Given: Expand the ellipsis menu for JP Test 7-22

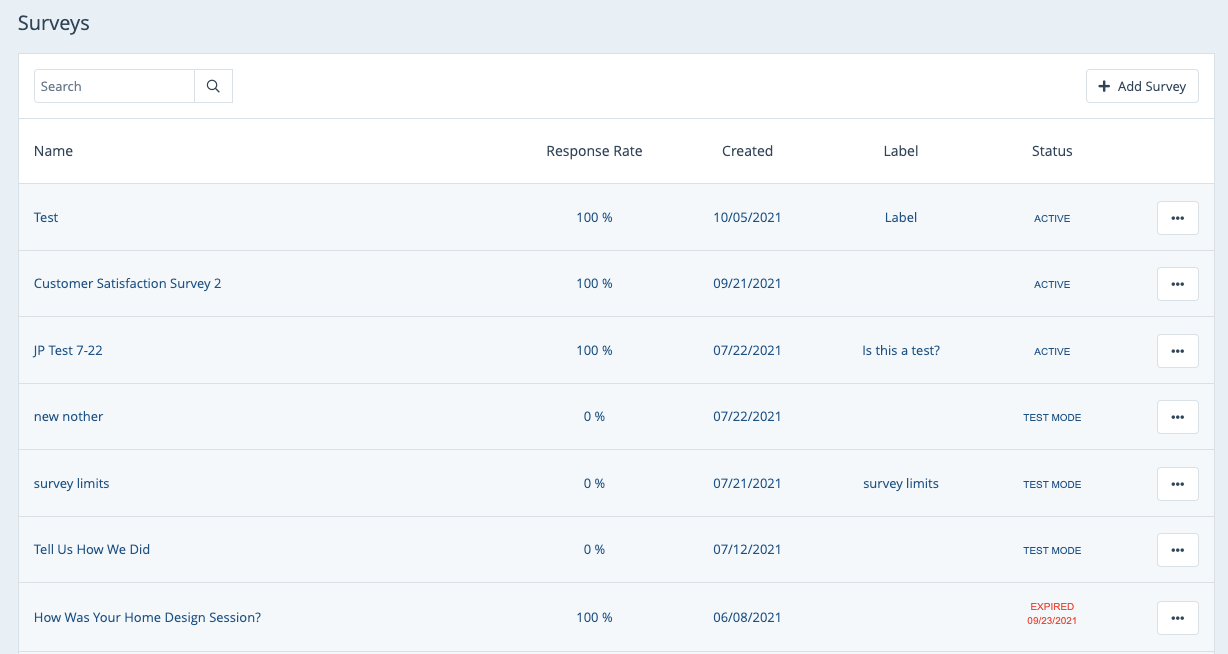Looking at the screenshot, I should (x=1177, y=351).
